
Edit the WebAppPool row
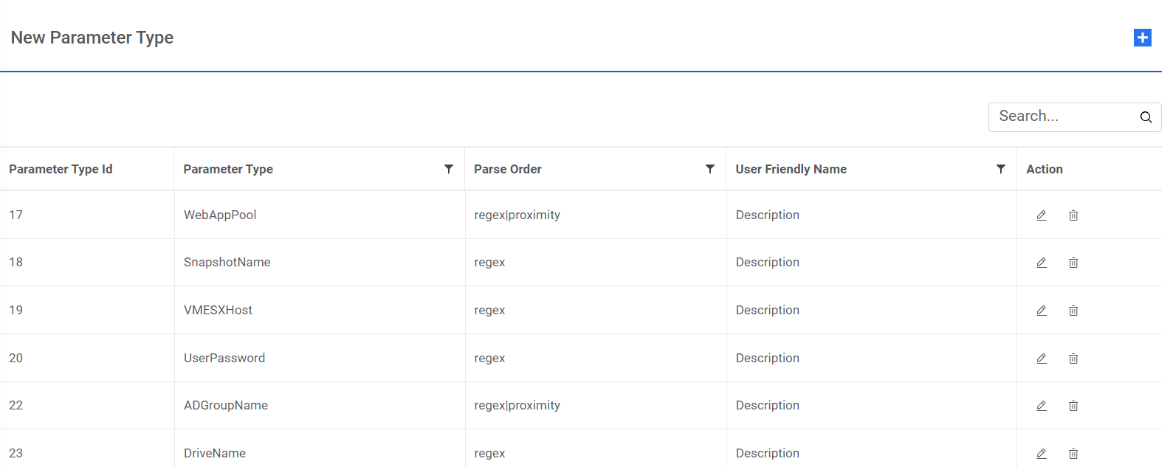(x=1041, y=215)
